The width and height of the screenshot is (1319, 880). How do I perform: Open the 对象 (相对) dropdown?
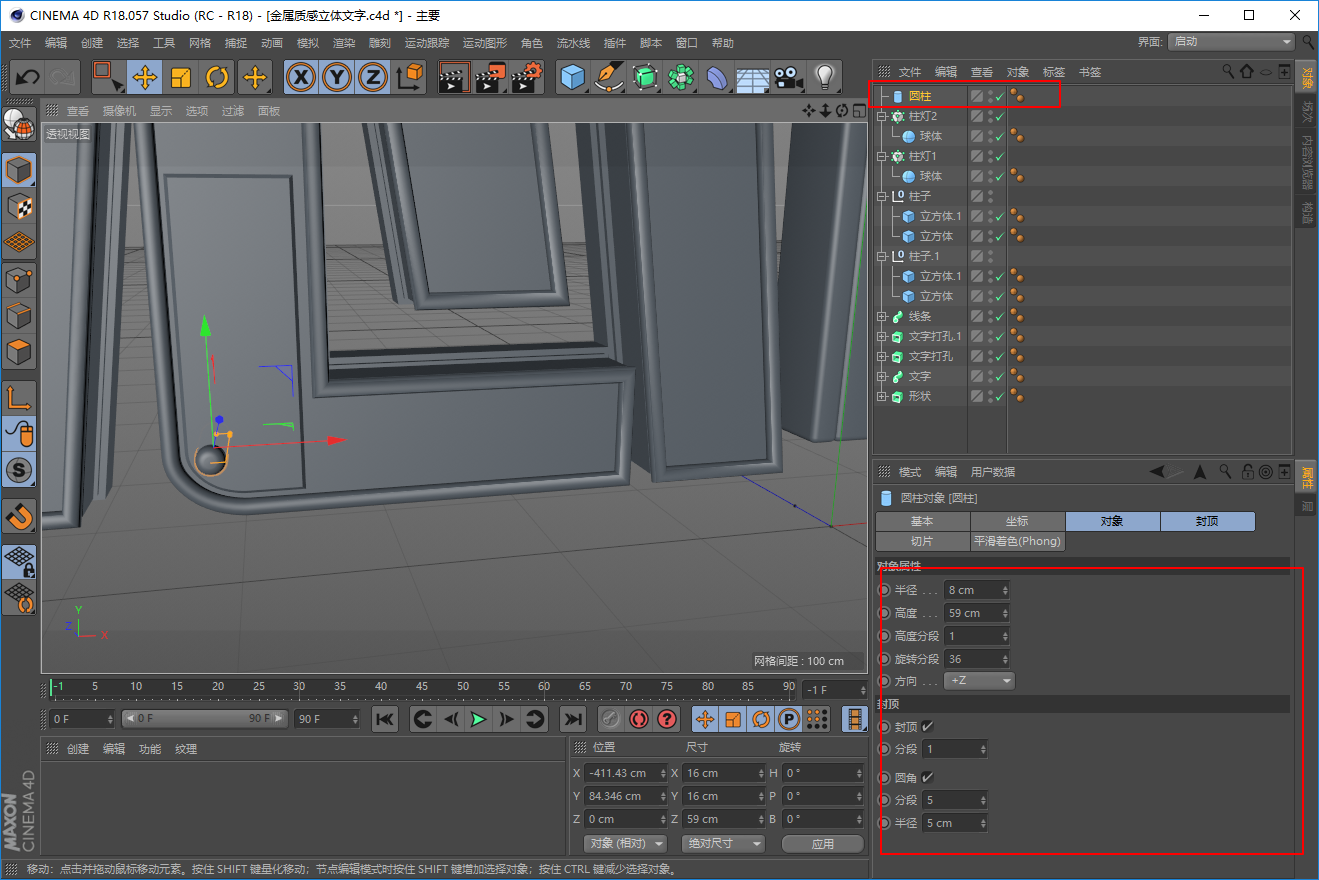click(x=625, y=844)
